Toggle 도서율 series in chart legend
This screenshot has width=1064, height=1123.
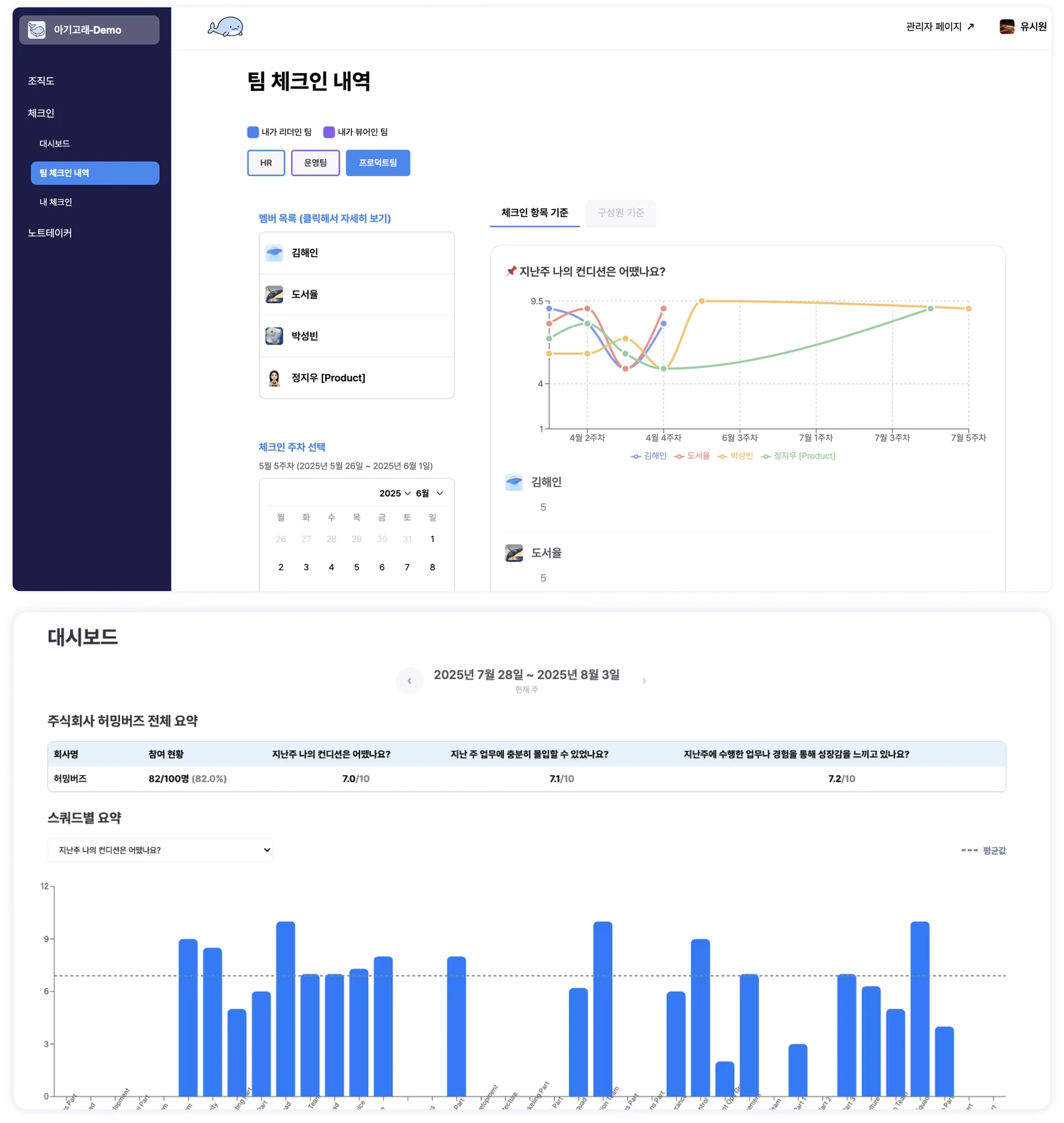click(692, 456)
